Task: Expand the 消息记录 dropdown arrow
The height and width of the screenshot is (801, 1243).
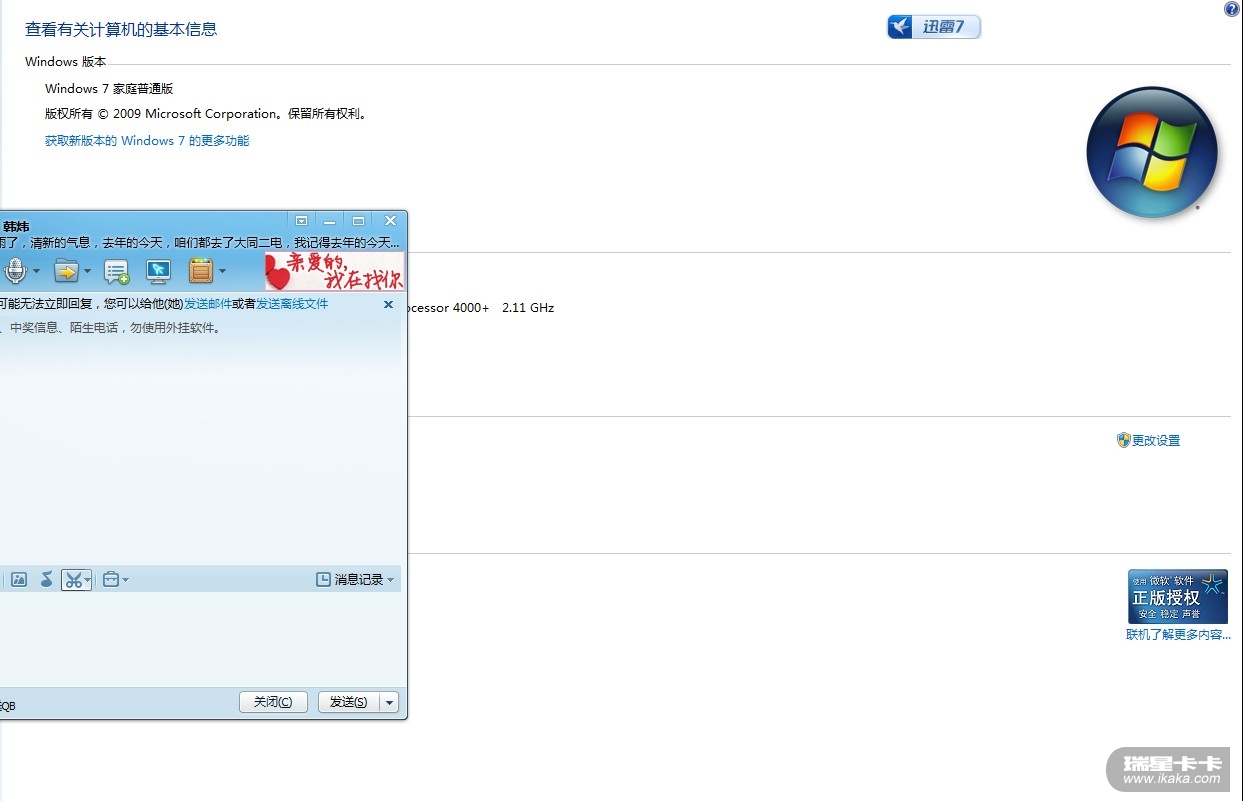Action: tap(390, 580)
